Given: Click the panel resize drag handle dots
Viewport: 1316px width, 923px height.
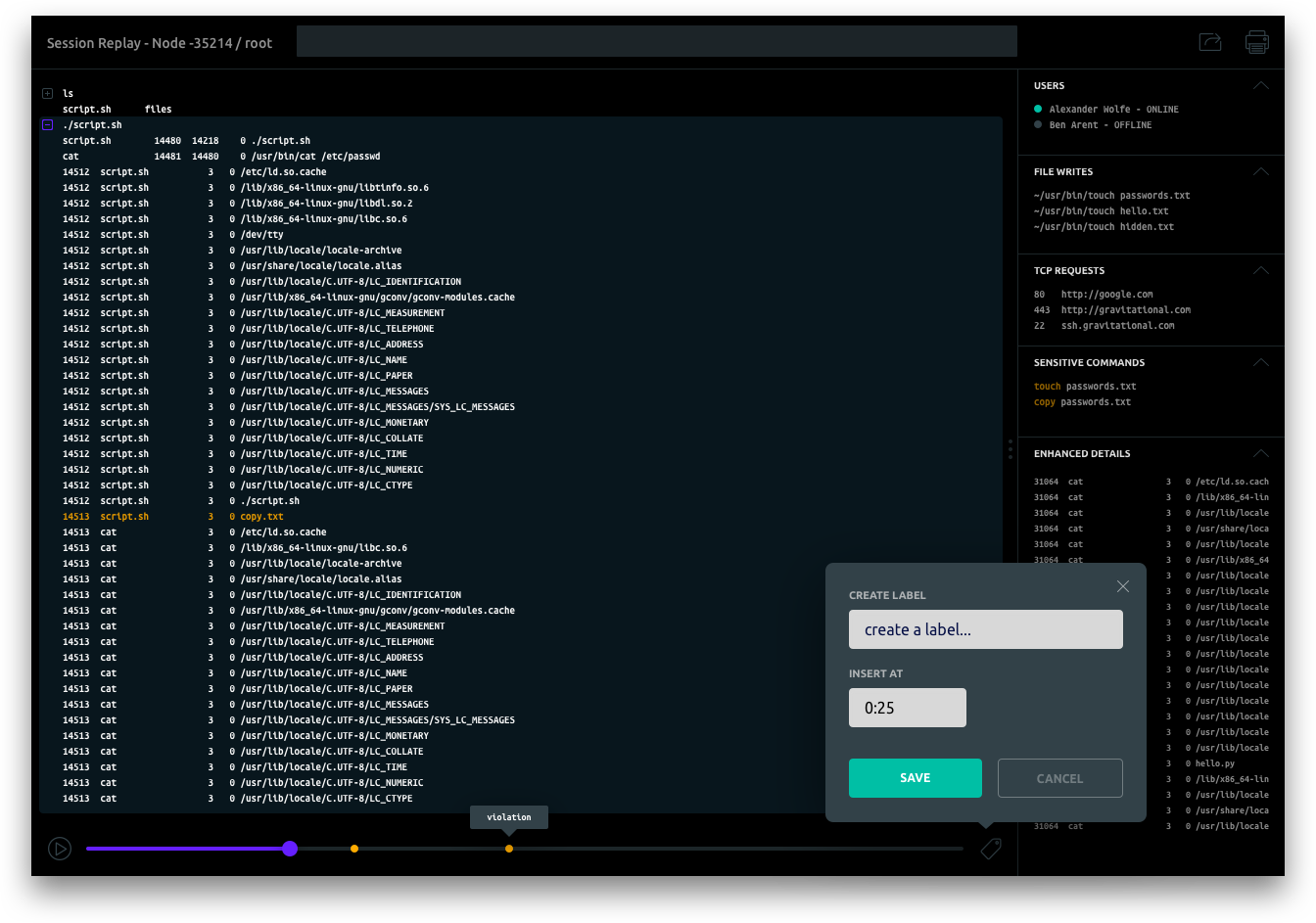Looking at the screenshot, I should pos(1010,449).
